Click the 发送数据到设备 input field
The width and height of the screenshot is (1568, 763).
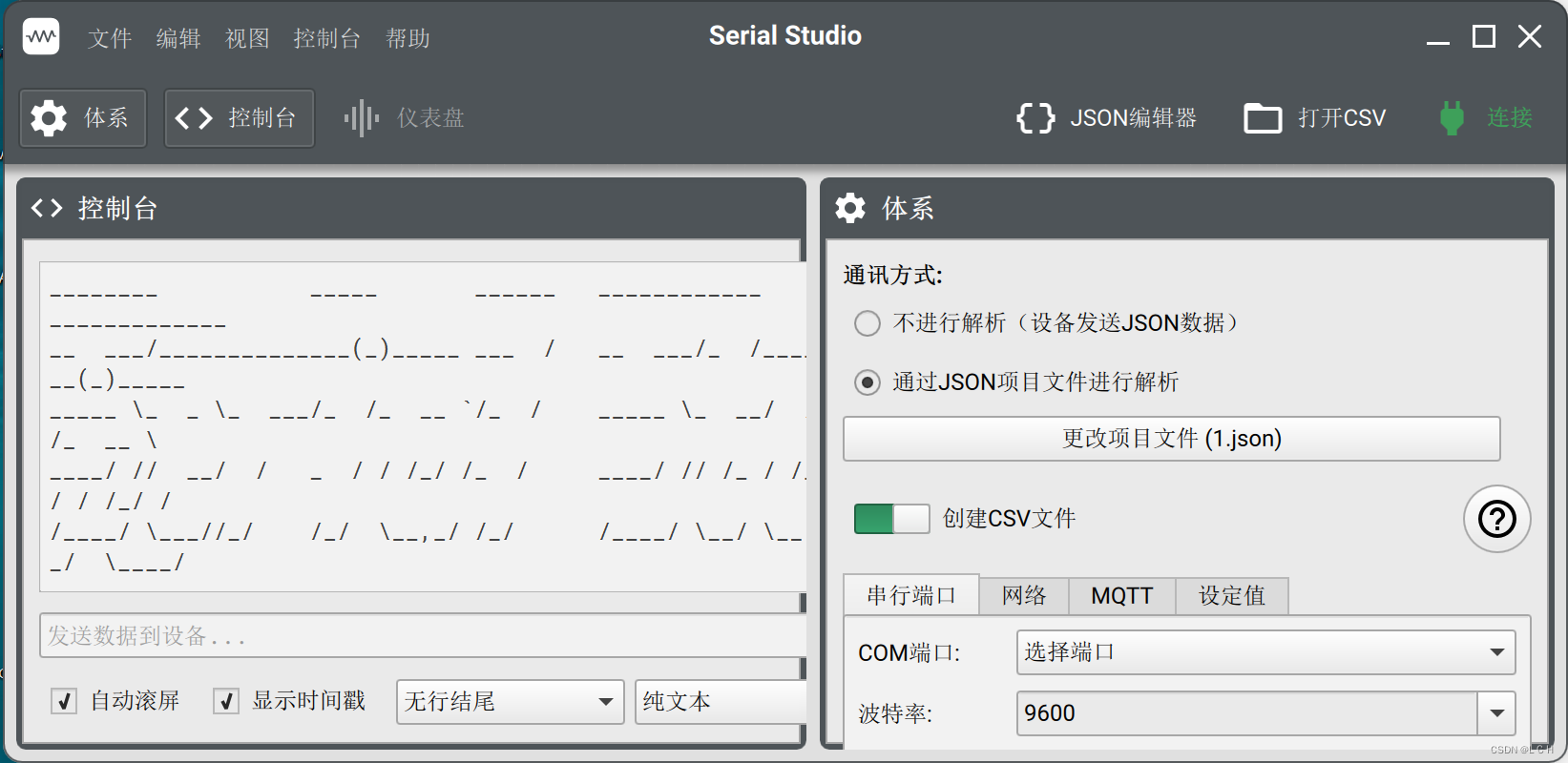point(423,636)
